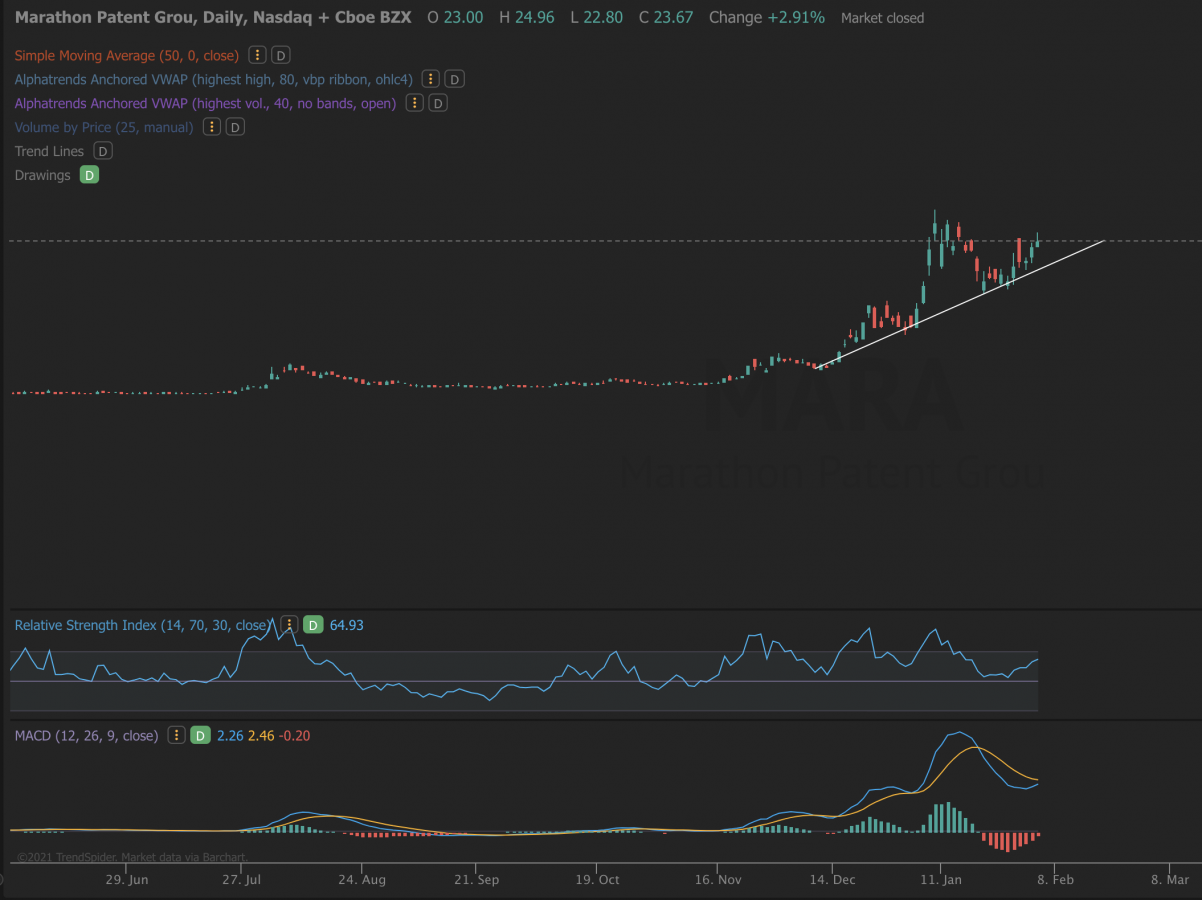Viewport: 1202px width, 900px height.
Task: Click the 16. Nov date label
Action: tap(717, 880)
